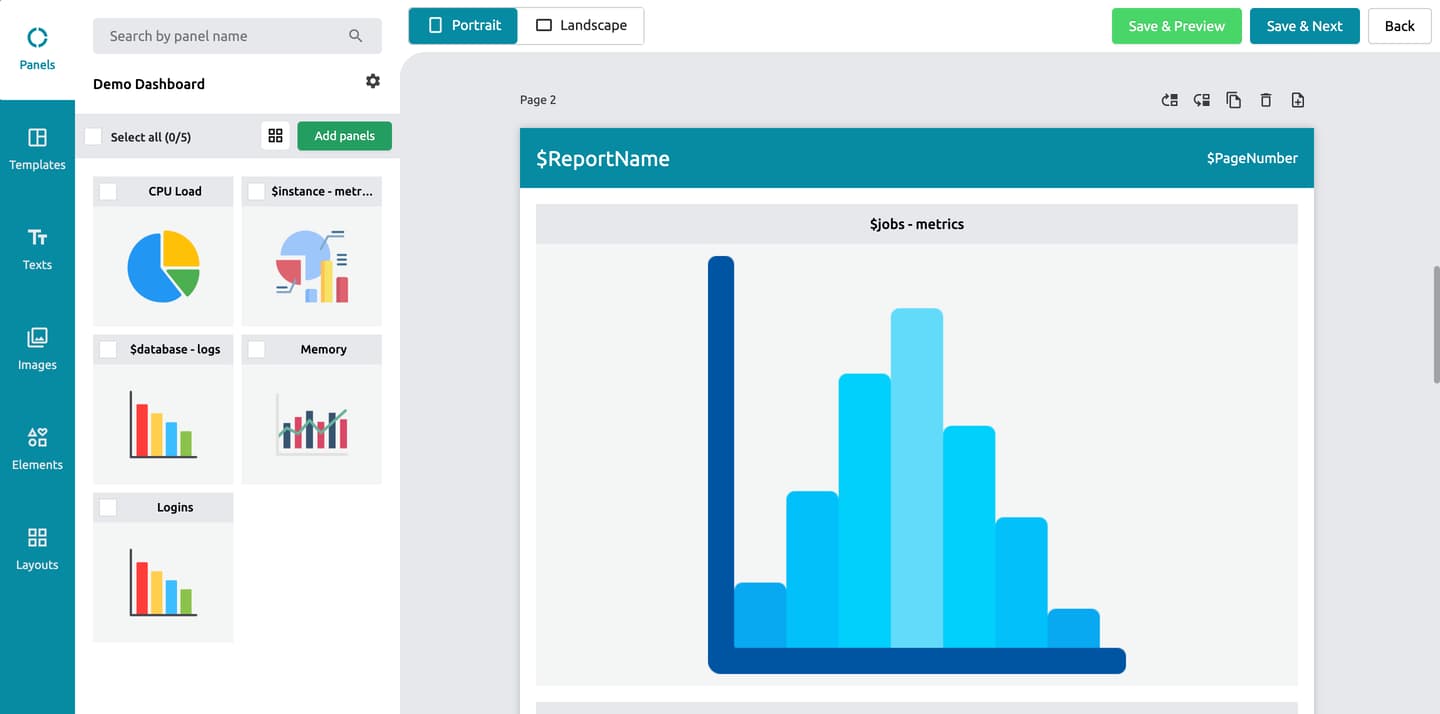Screen dimensions: 1440x714
Task: Click the search magnifier icon
Action: 355,36
